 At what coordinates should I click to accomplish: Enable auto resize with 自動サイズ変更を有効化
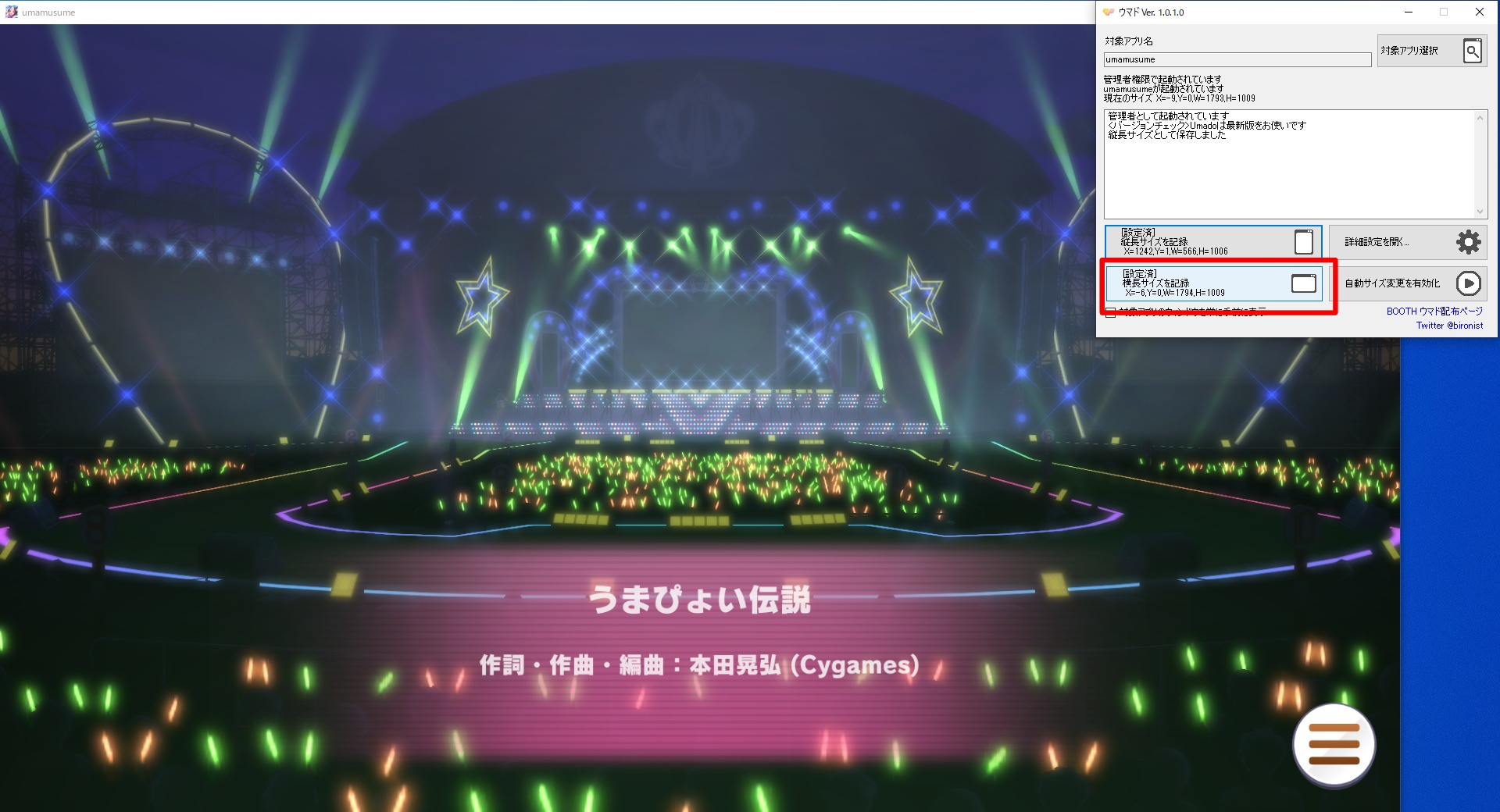click(1408, 283)
